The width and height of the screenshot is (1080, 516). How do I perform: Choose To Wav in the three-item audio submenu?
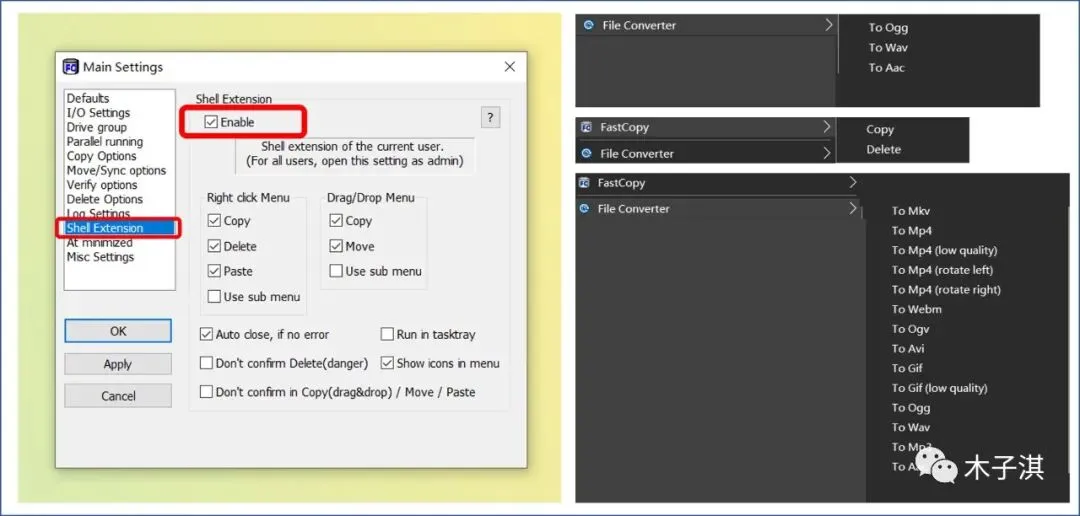click(x=888, y=48)
